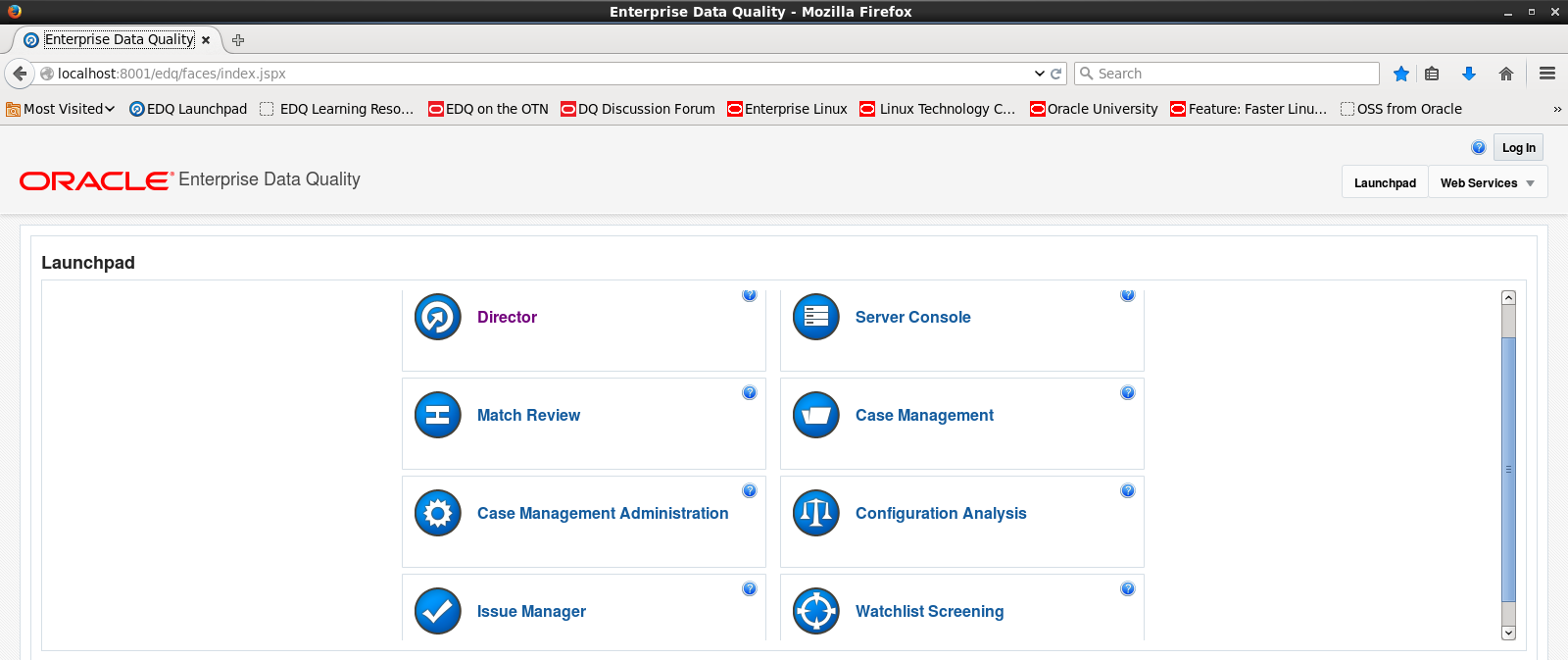The height and width of the screenshot is (660, 1568).
Task: Focus the Firefox Search field
Action: pyautogui.click(x=1227, y=74)
